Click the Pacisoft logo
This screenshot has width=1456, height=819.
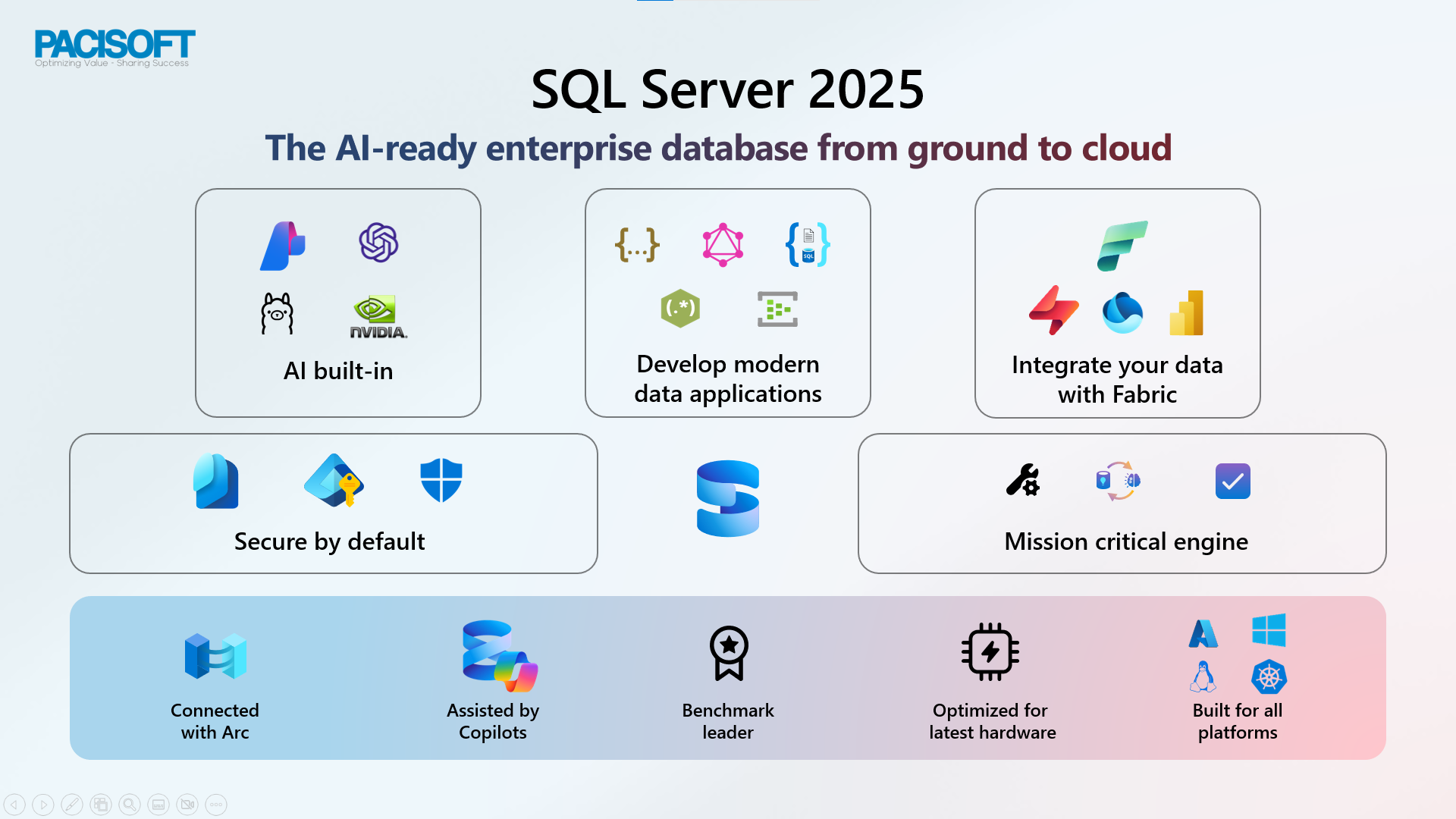tap(115, 48)
